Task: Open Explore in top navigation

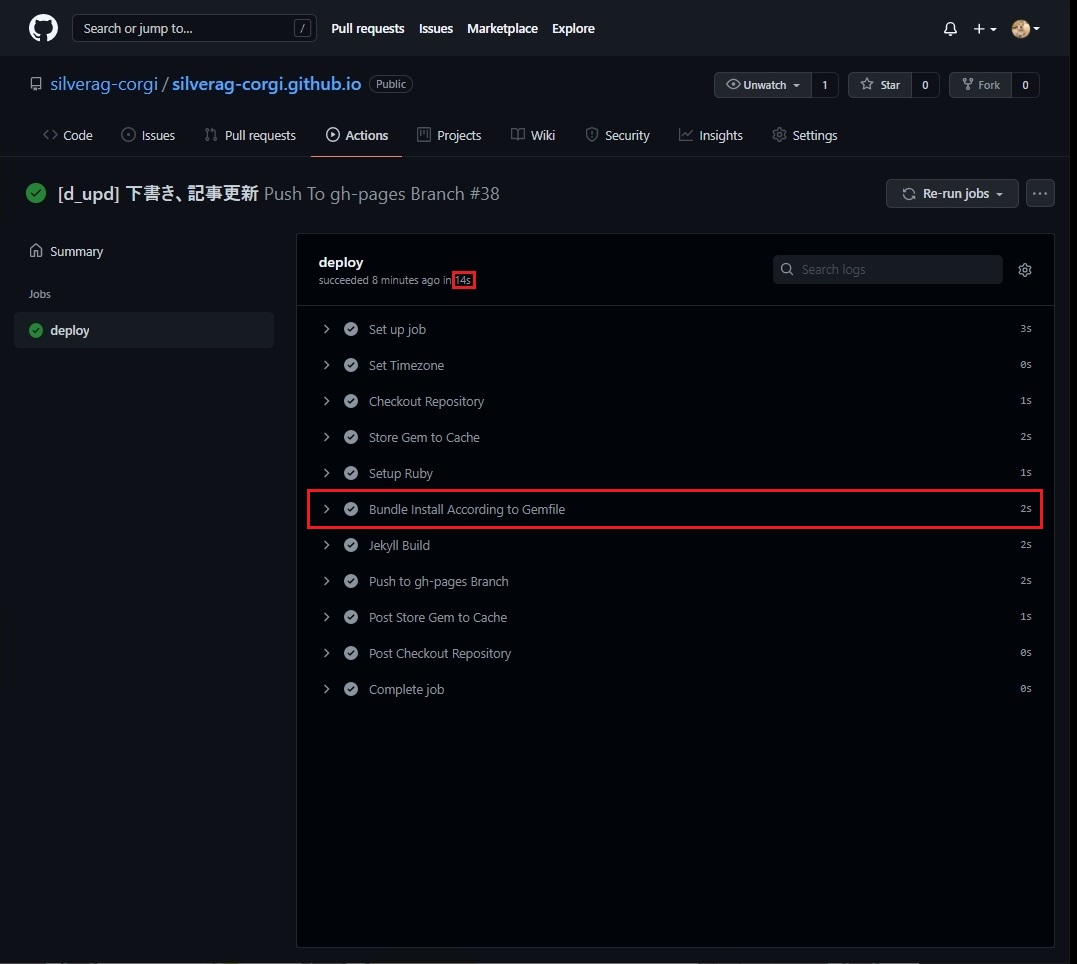Action: coord(574,28)
